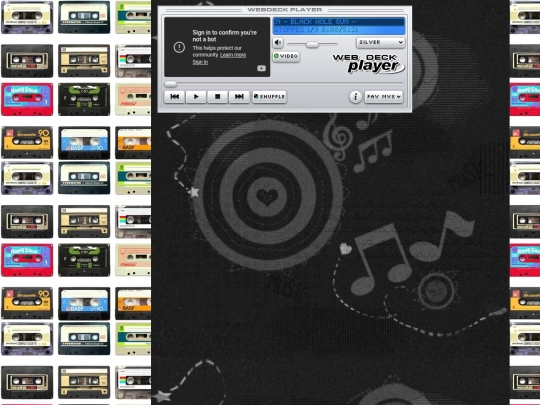Expand the playlist dropdown beside the info button

tap(384, 97)
